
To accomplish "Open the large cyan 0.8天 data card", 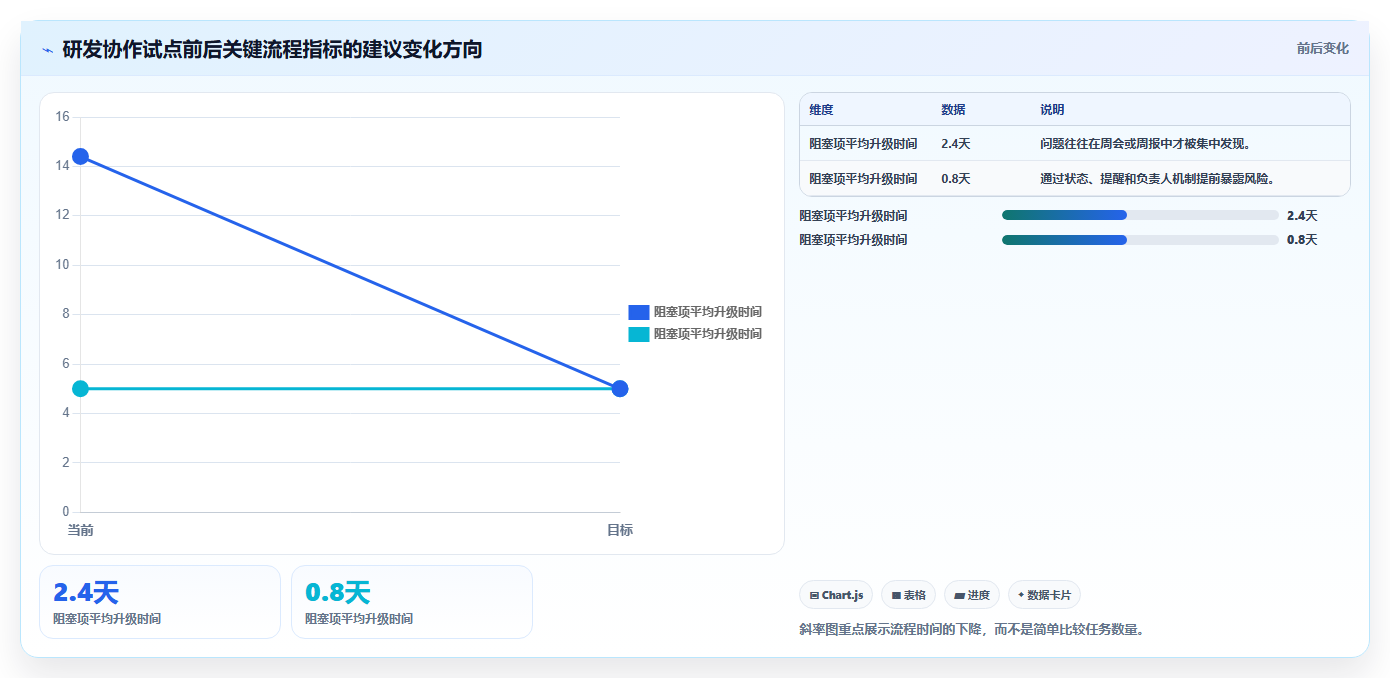I will click(412, 602).
